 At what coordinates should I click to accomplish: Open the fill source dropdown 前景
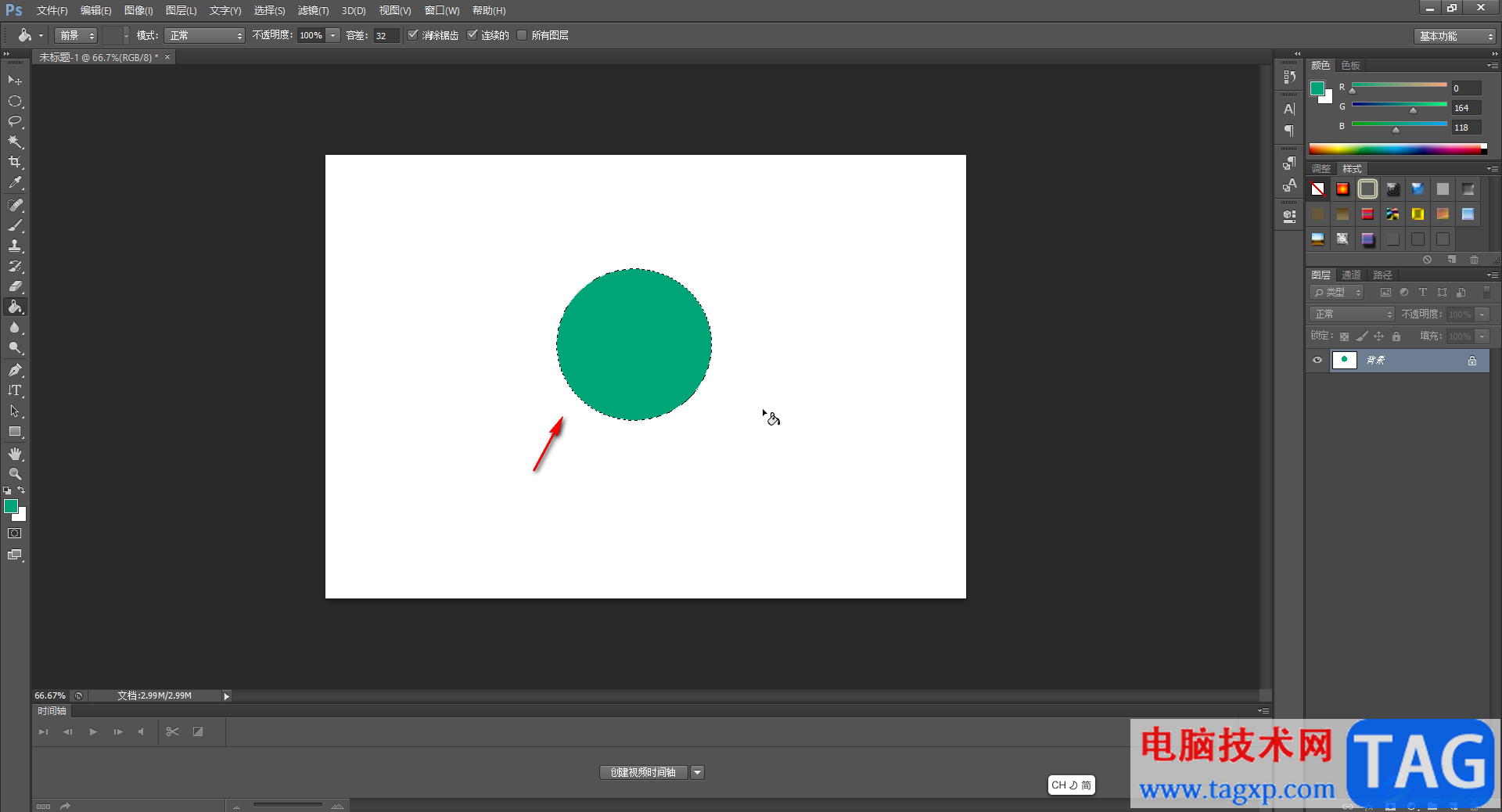pyautogui.click(x=76, y=35)
